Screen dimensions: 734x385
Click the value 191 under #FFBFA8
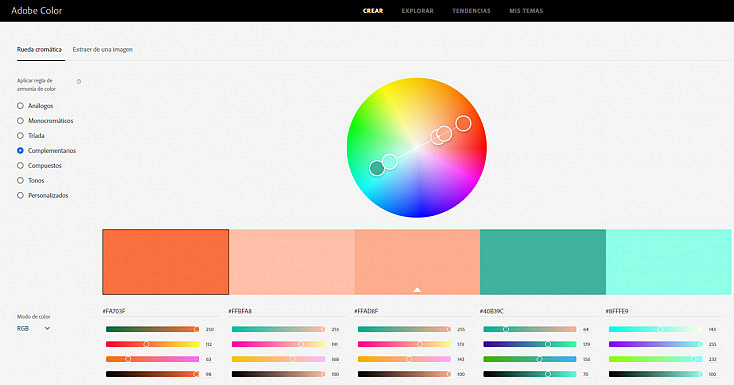335,345
